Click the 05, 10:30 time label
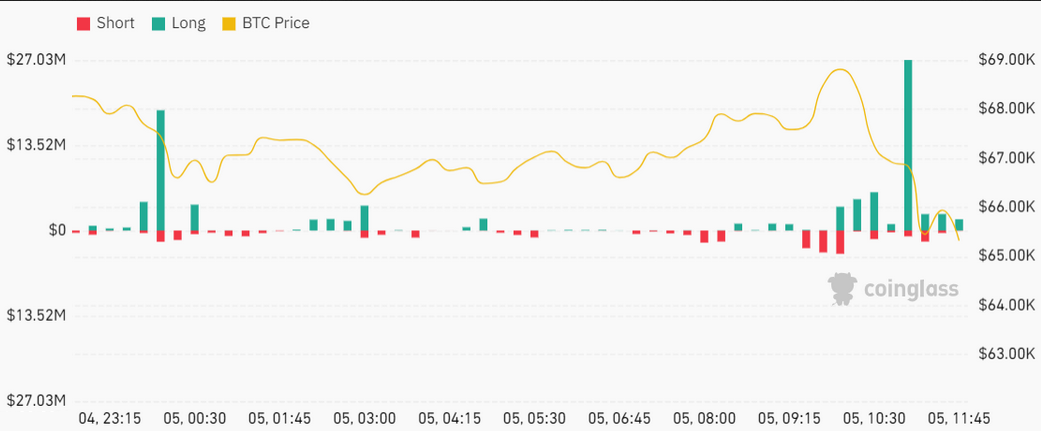This screenshot has height=431, width=1041. point(874,418)
